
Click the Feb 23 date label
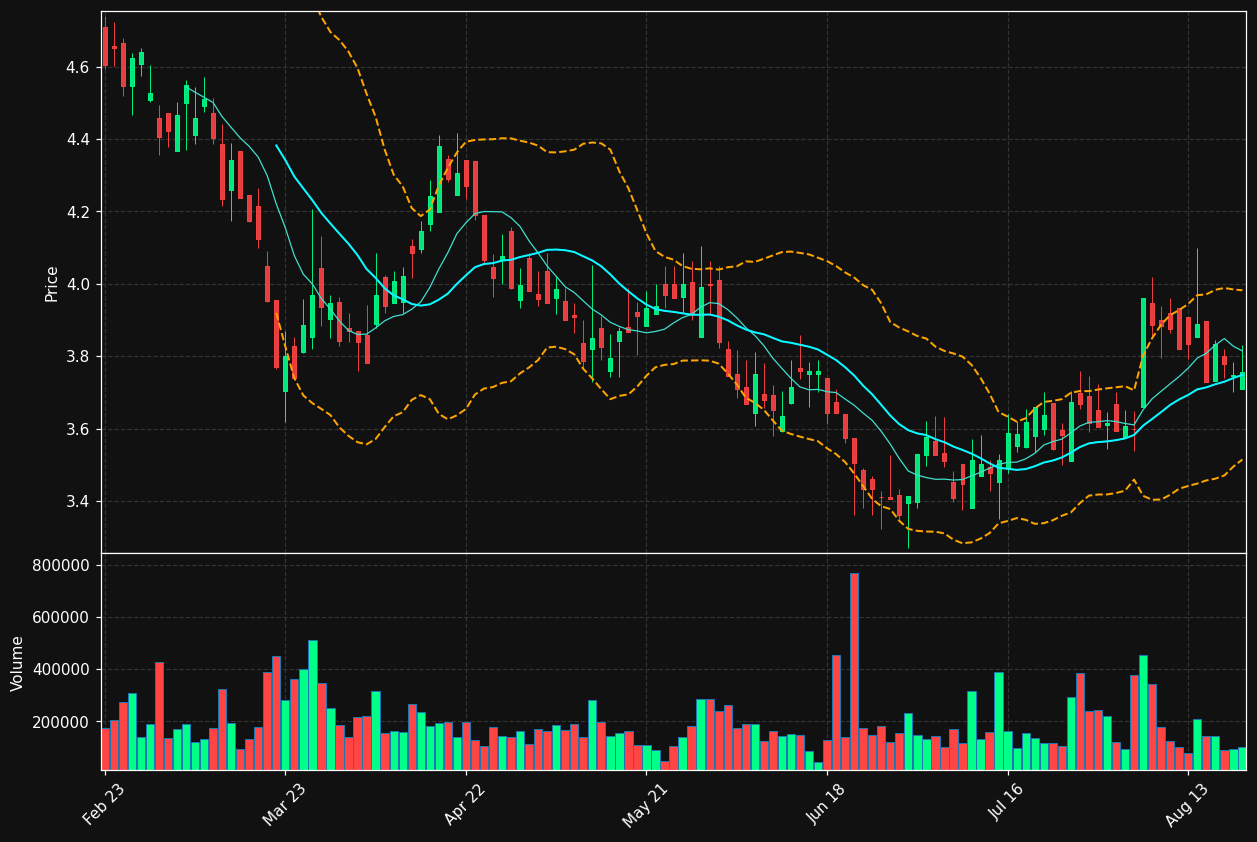104,803
